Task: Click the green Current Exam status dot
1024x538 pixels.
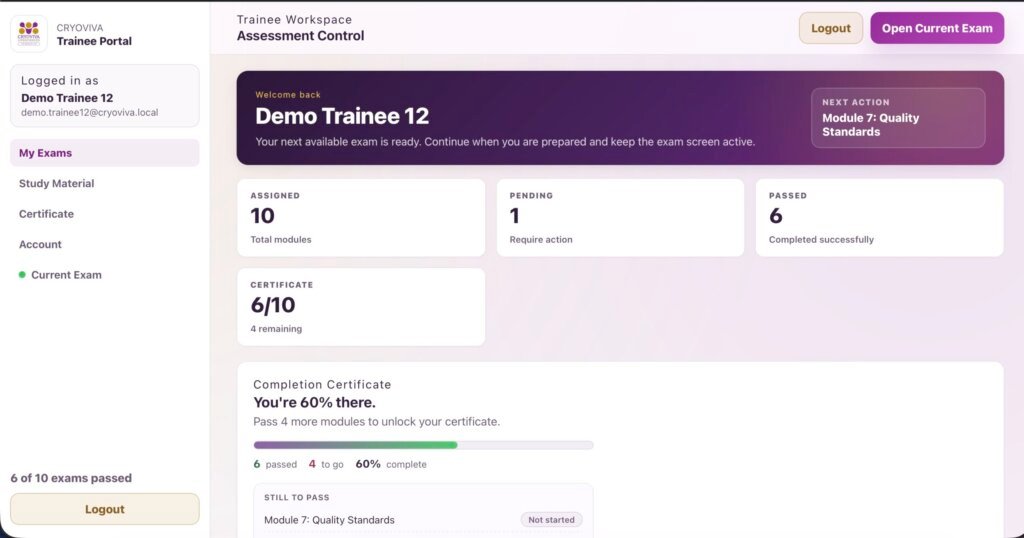Action: tap(22, 275)
